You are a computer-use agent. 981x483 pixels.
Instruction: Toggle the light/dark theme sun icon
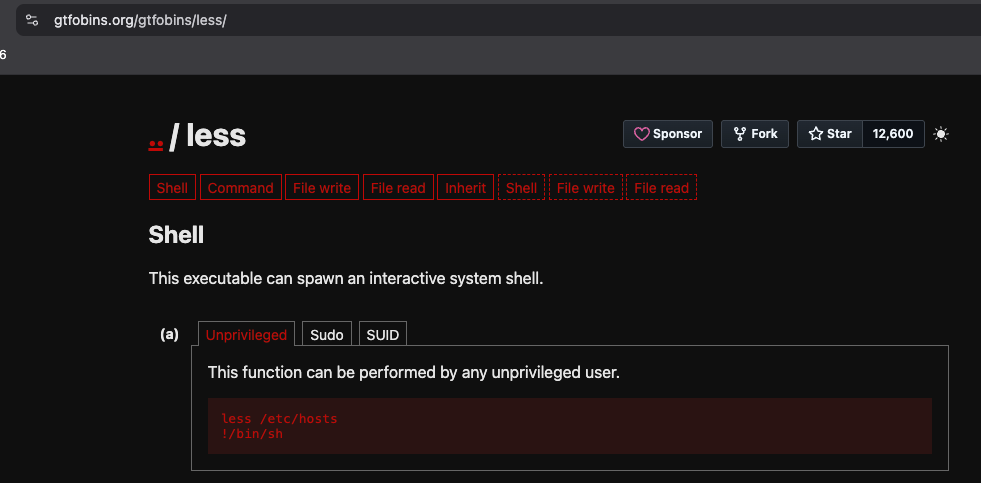coord(940,134)
